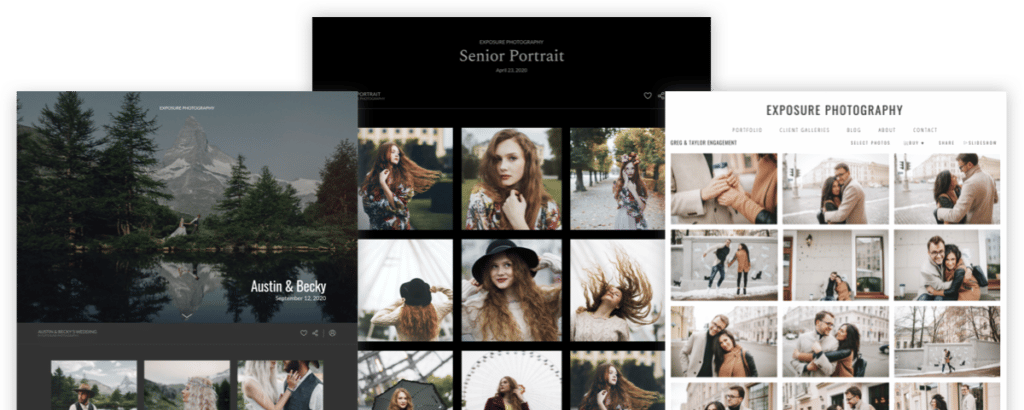Click the Select Photos button
The image size is (1024, 410).
coord(871,143)
